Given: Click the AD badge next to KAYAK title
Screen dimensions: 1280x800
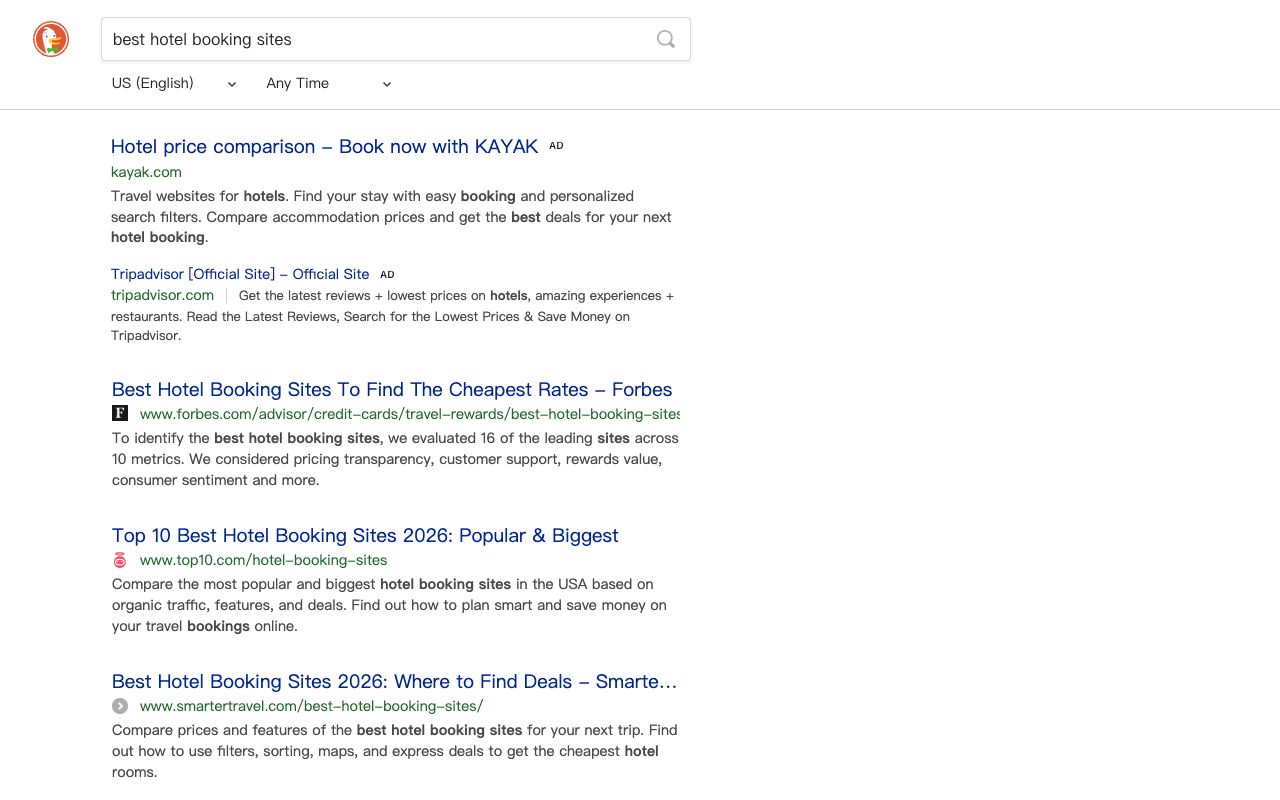Looking at the screenshot, I should coord(556,146).
